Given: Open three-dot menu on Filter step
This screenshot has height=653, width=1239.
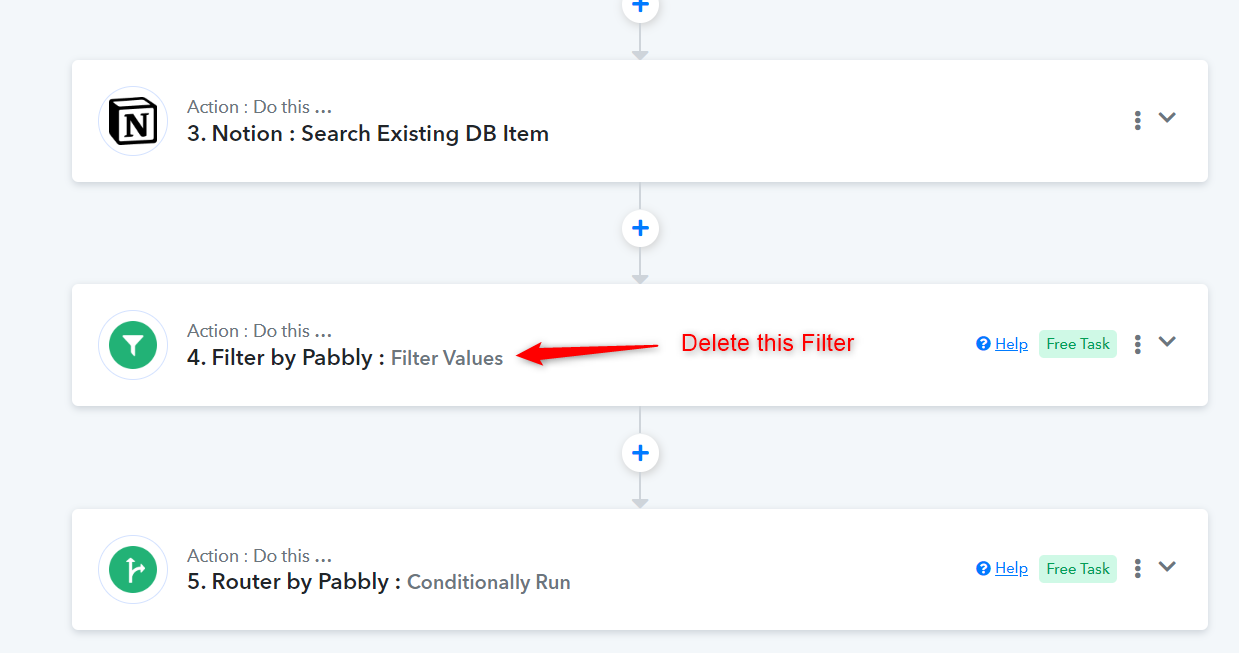Looking at the screenshot, I should click(x=1138, y=344).
